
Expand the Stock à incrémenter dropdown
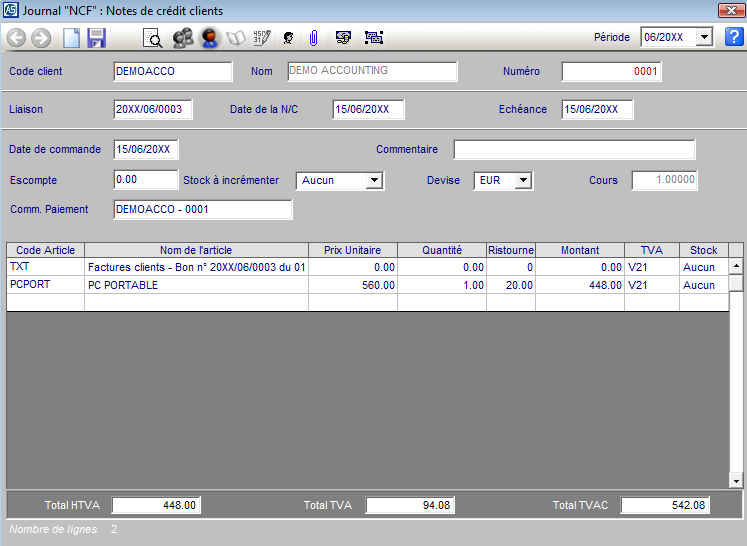click(374, 181)
